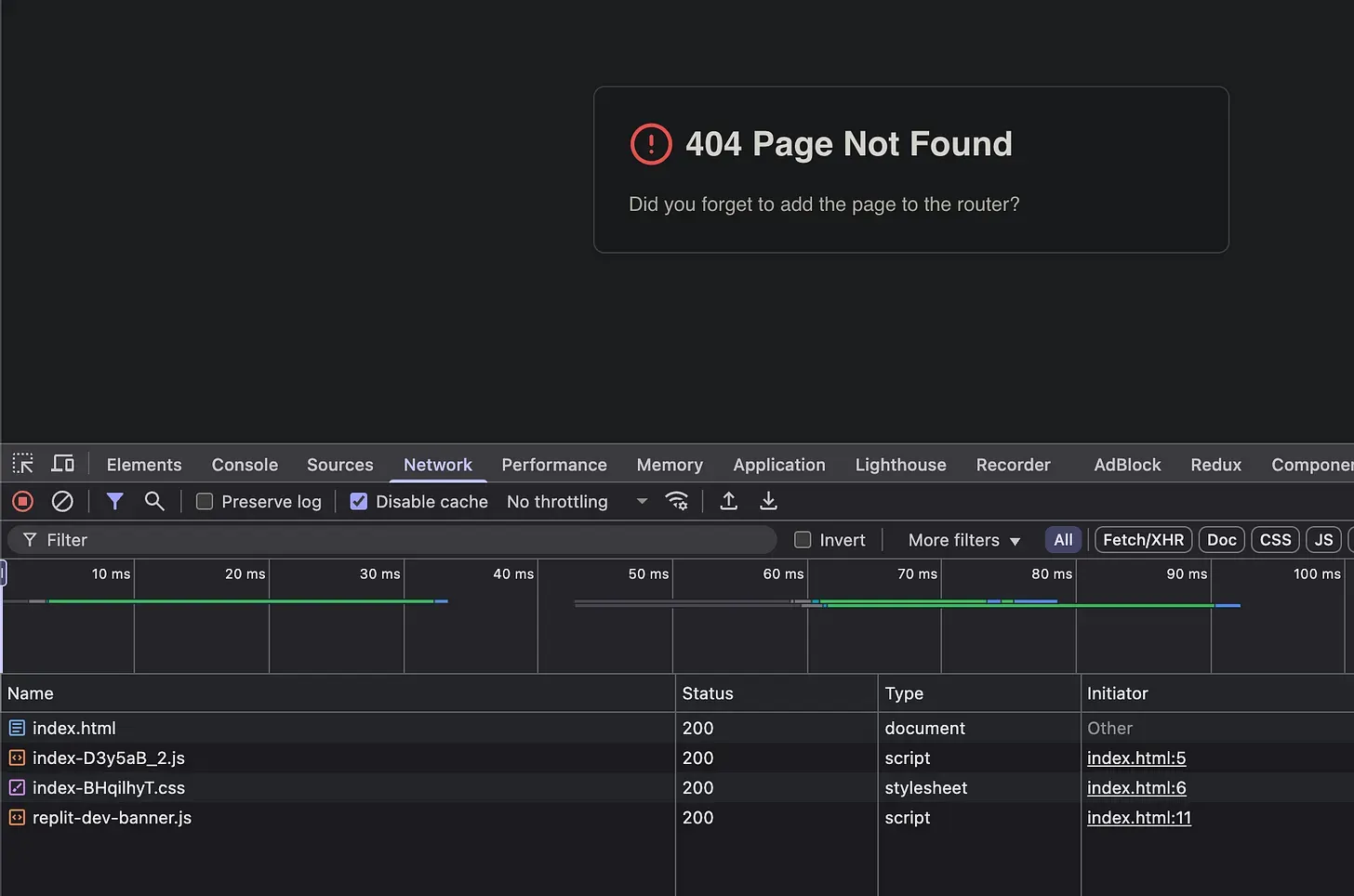Stop recording the network log

22,502
